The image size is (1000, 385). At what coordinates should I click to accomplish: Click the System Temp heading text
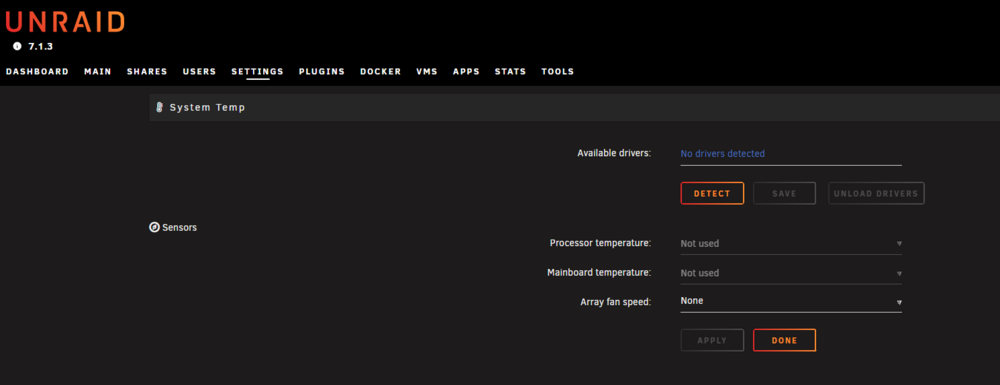click(207, 108)
